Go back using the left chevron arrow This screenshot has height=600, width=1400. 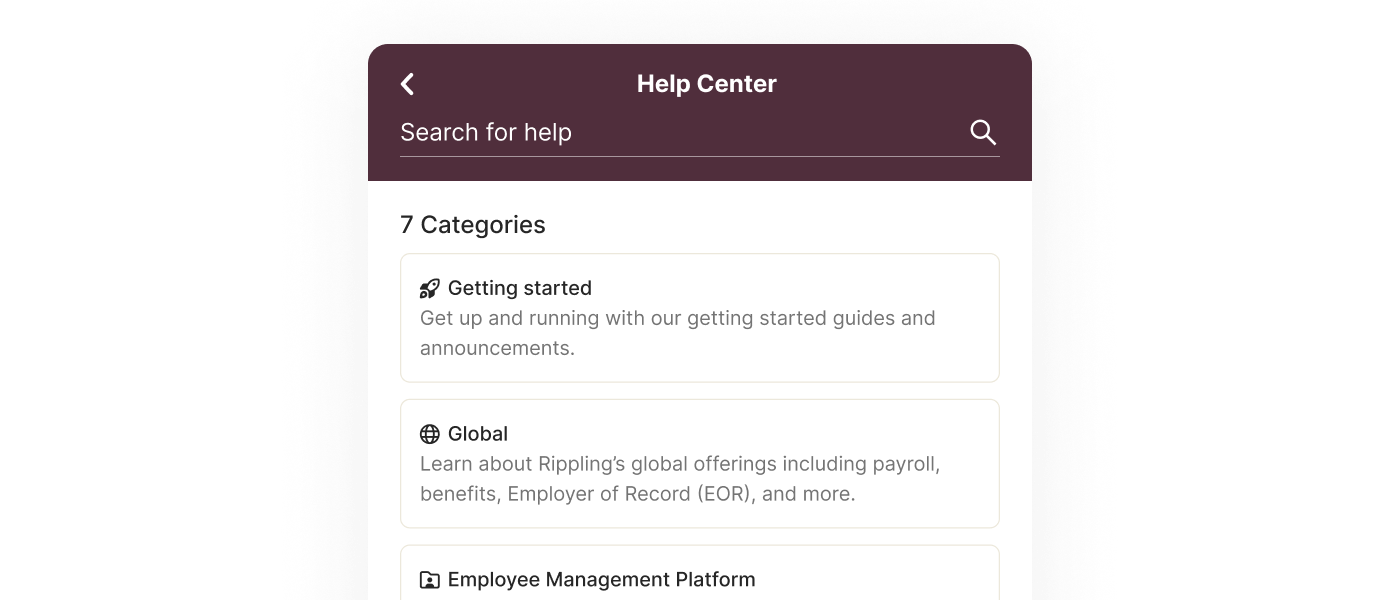click(x=407, y=84)
